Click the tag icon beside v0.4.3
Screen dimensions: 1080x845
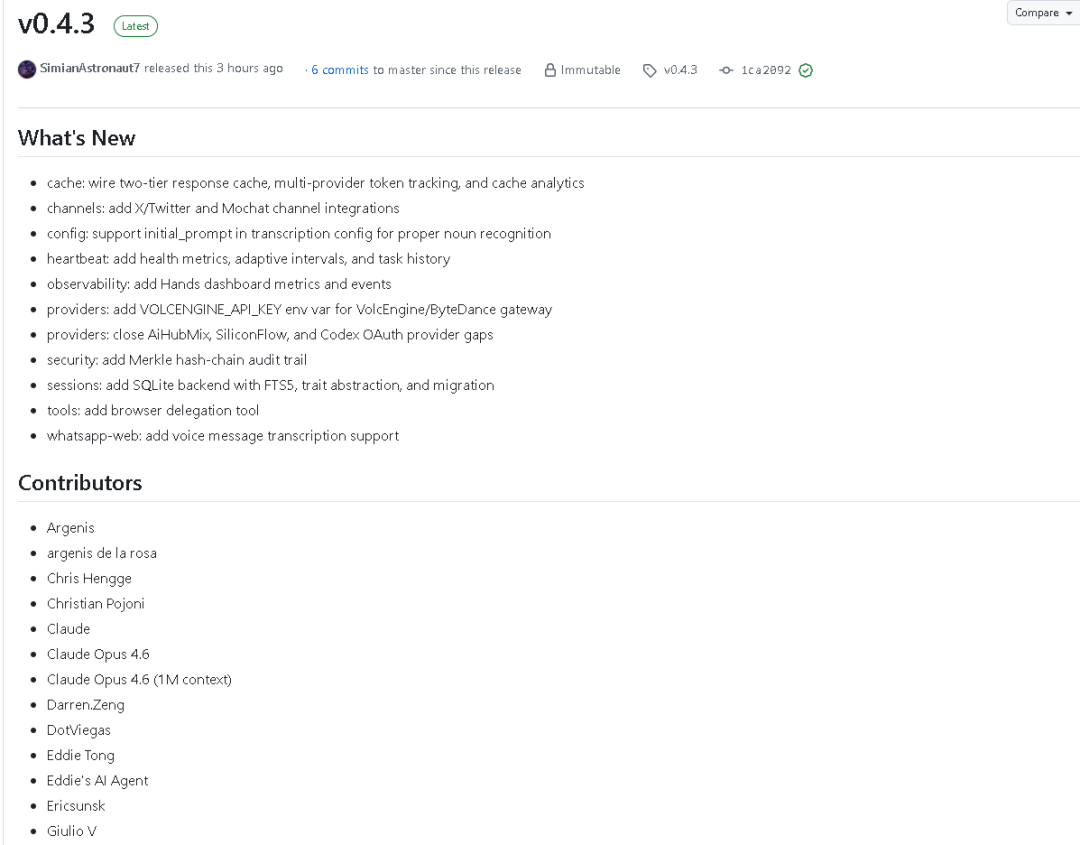point(650,70)
